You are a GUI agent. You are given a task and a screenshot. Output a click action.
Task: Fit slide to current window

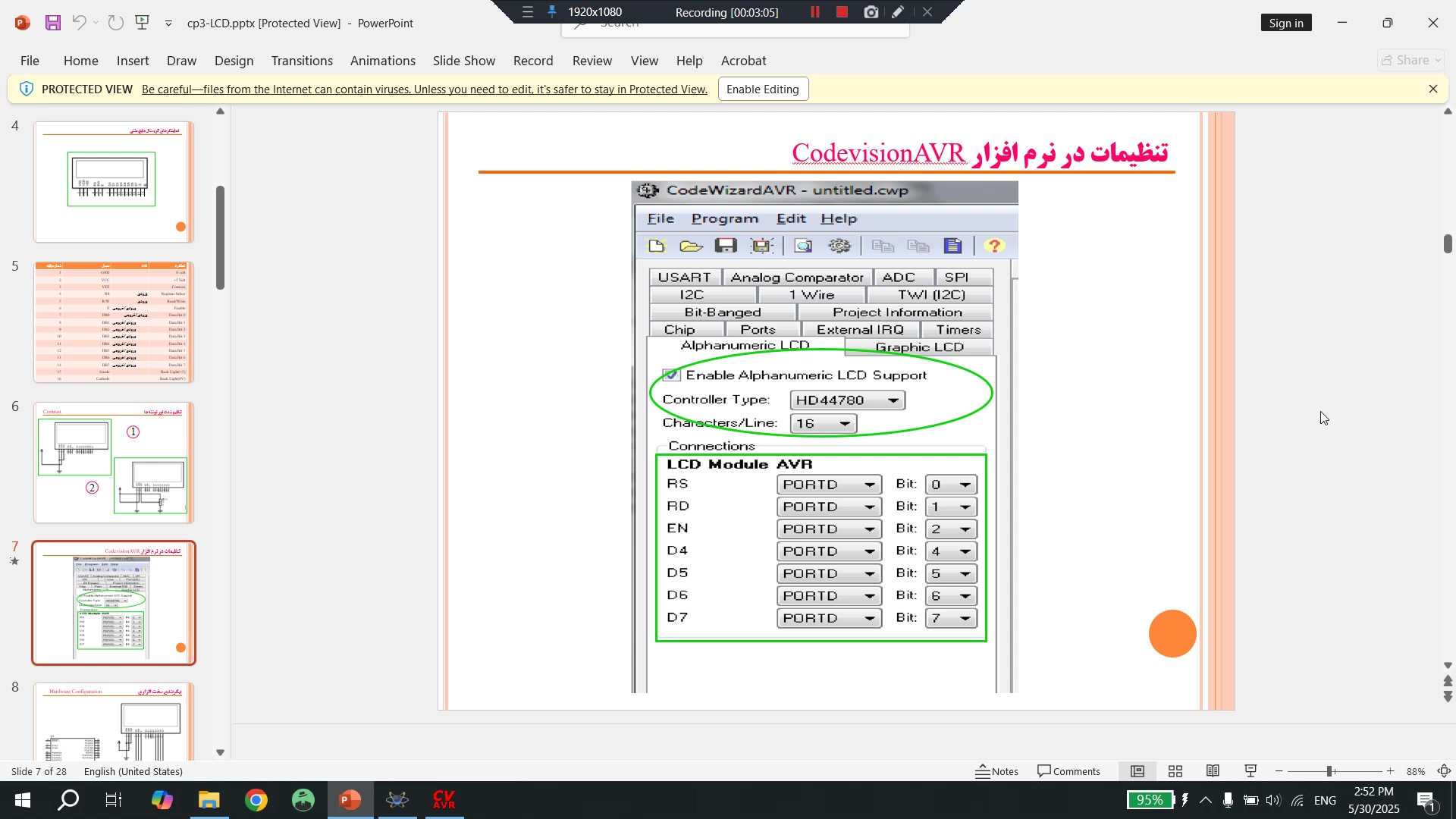(1445, 771)
